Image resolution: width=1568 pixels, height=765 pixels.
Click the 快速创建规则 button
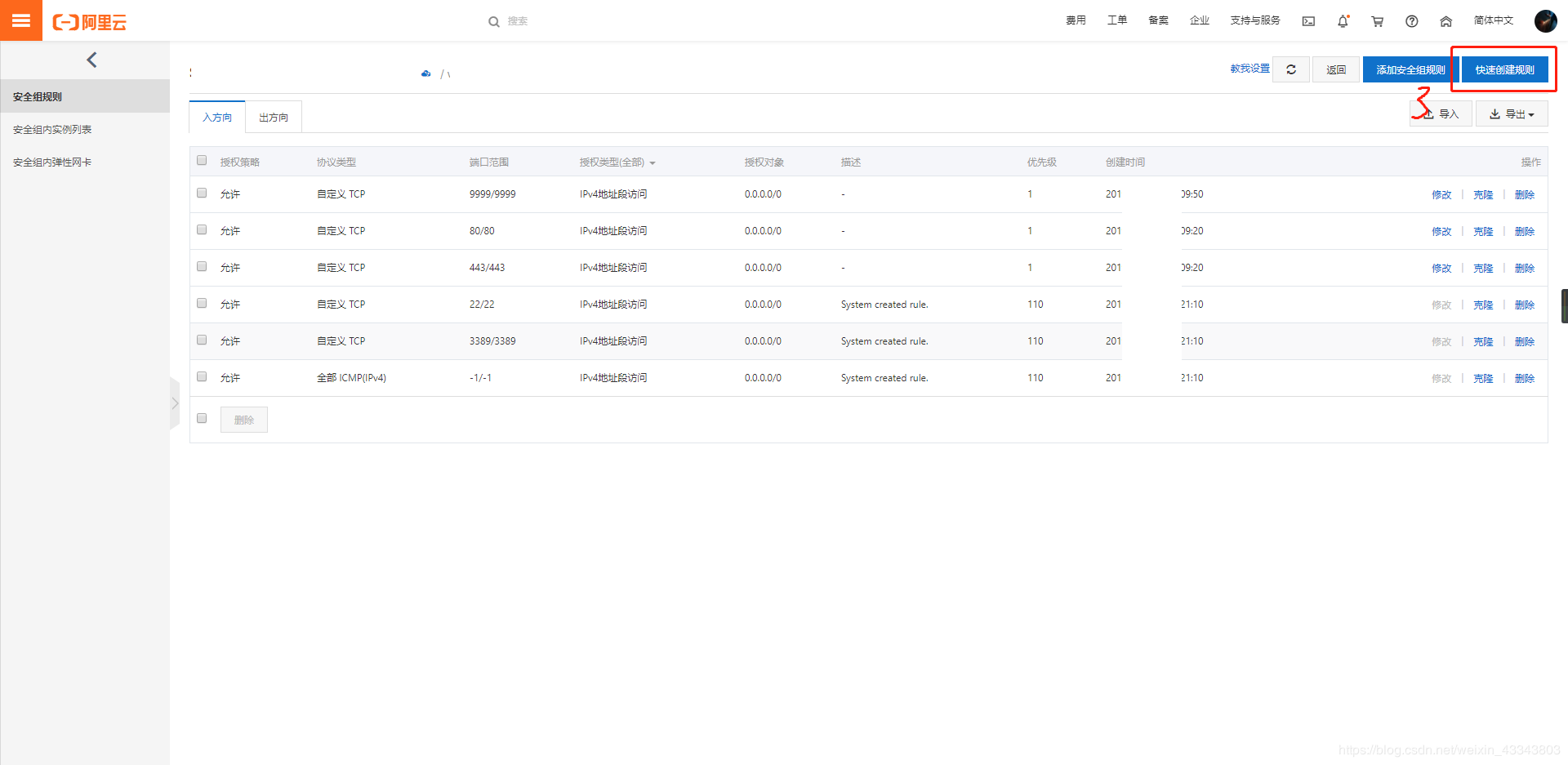coord(1504,69)
